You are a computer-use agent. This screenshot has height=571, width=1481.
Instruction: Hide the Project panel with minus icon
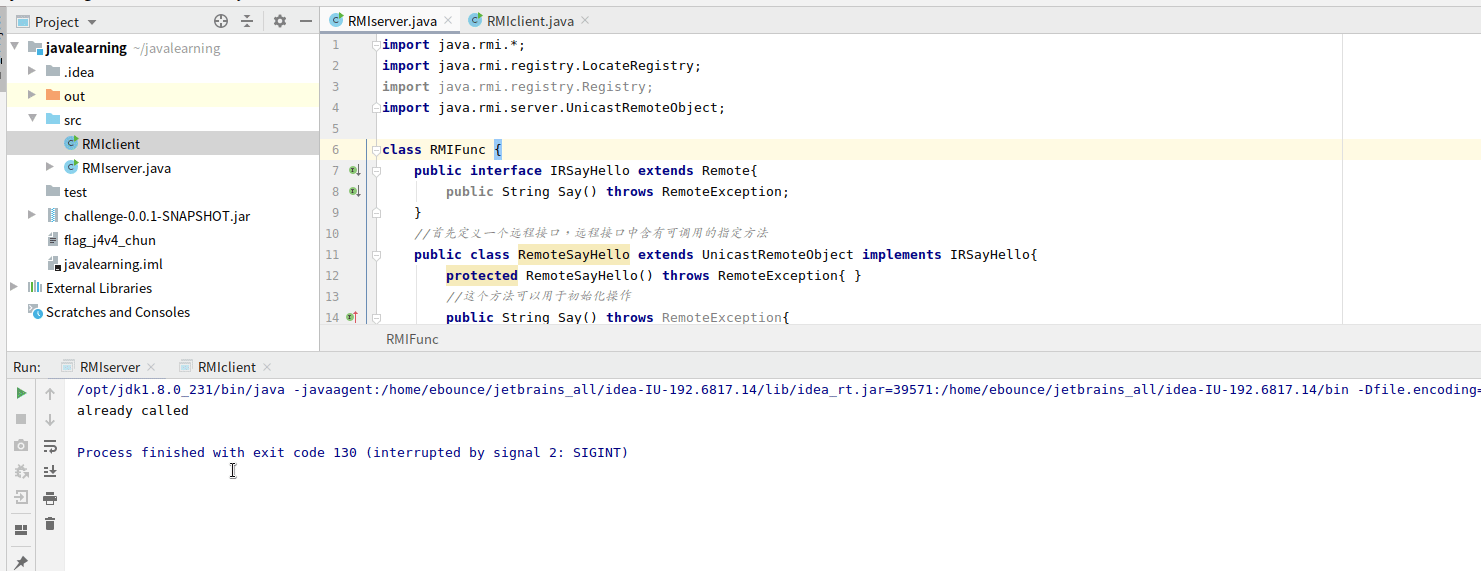coord(304,21)
